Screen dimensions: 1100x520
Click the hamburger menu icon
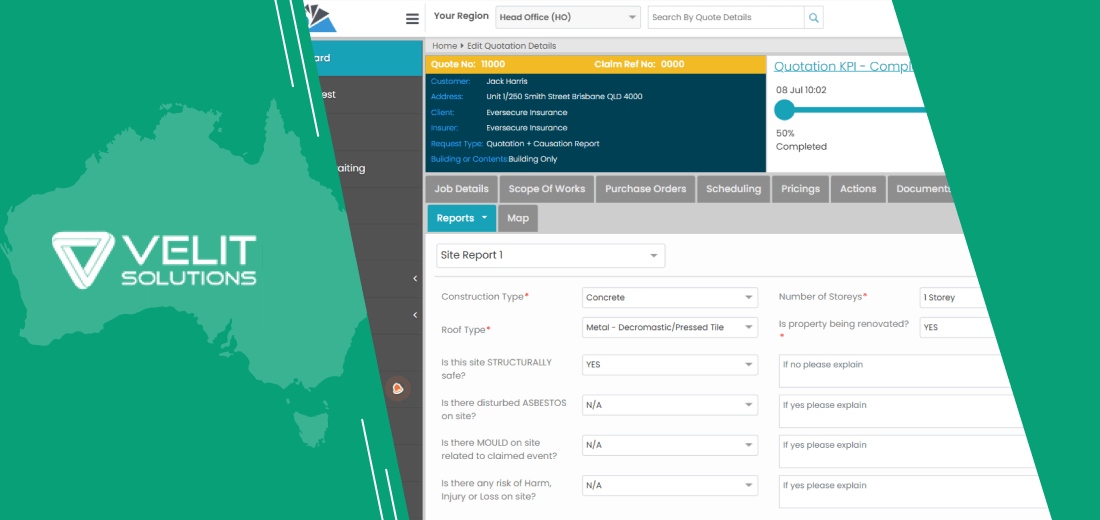click(412, 18)
